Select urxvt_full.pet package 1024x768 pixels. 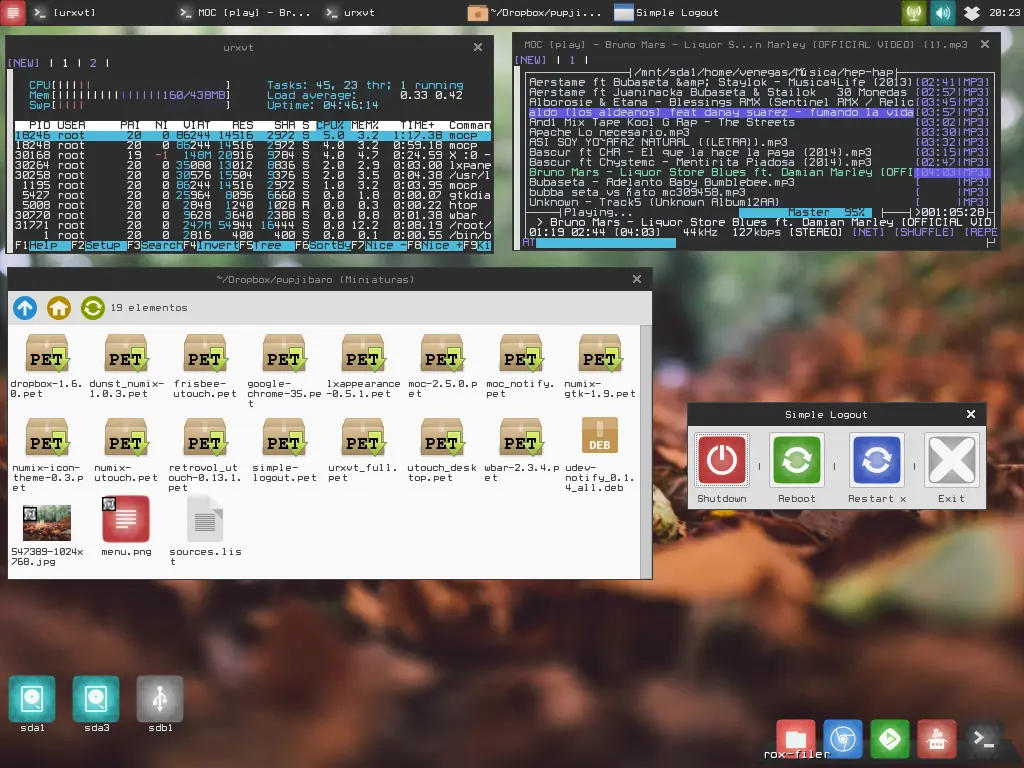(x=363, y=450)
